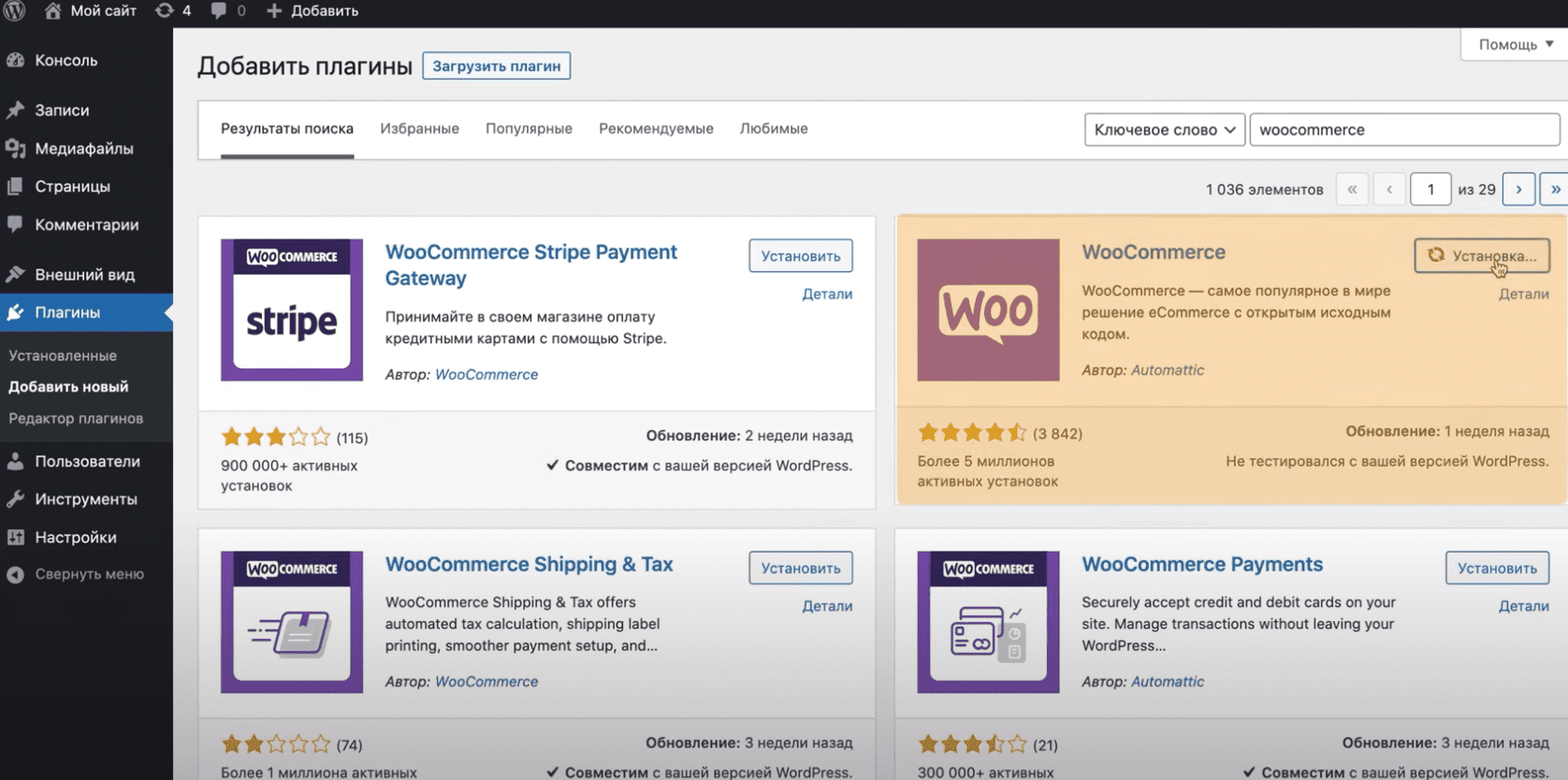Open the Ключевое слово search type dropdown
This screenshot has width=1568, height=780.
point(1164,129)
